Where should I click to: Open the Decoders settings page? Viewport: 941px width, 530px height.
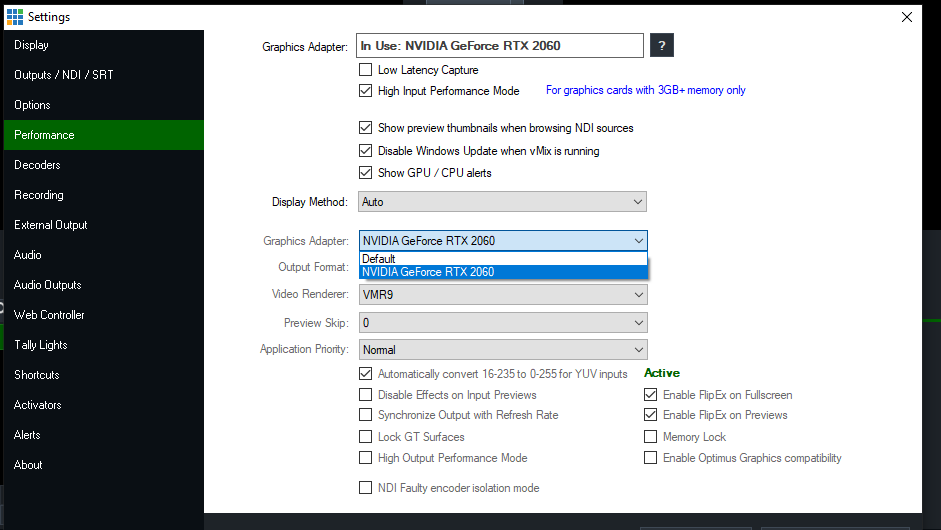click(104, 165)
